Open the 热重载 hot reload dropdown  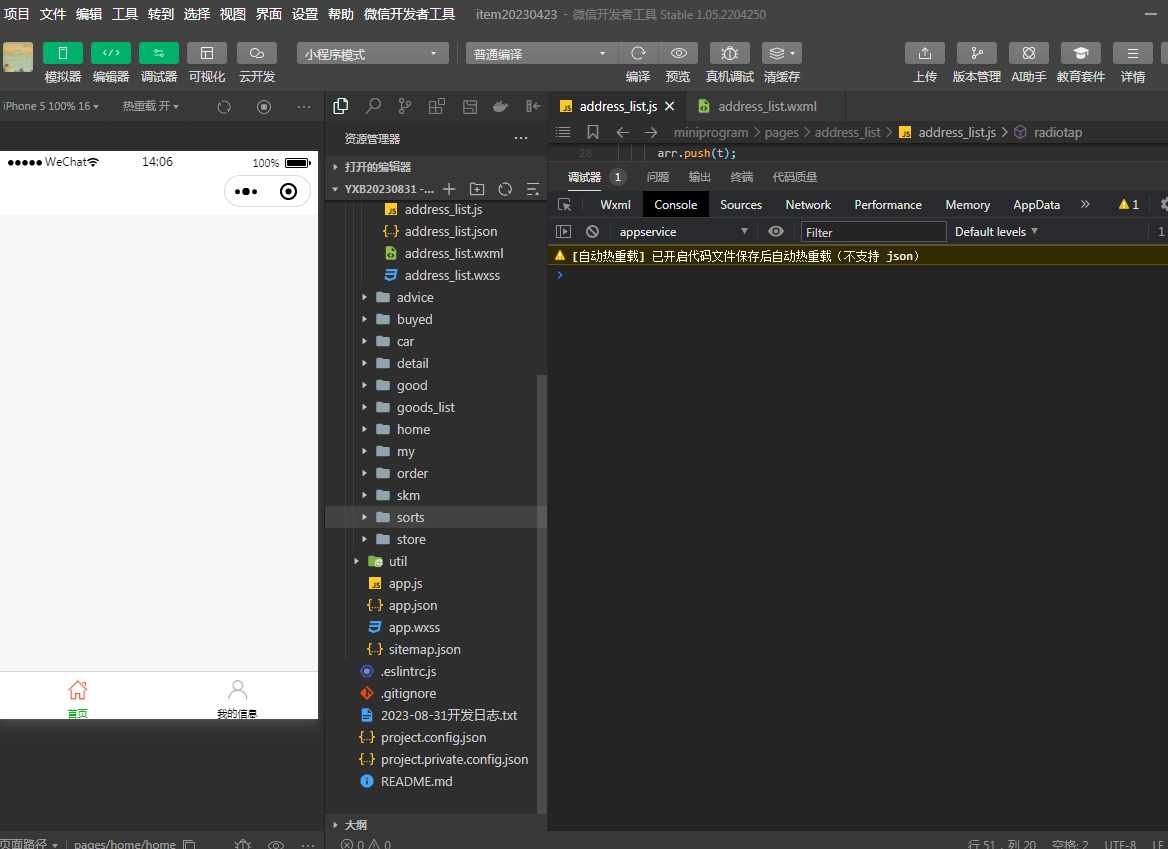coord(150,106)
